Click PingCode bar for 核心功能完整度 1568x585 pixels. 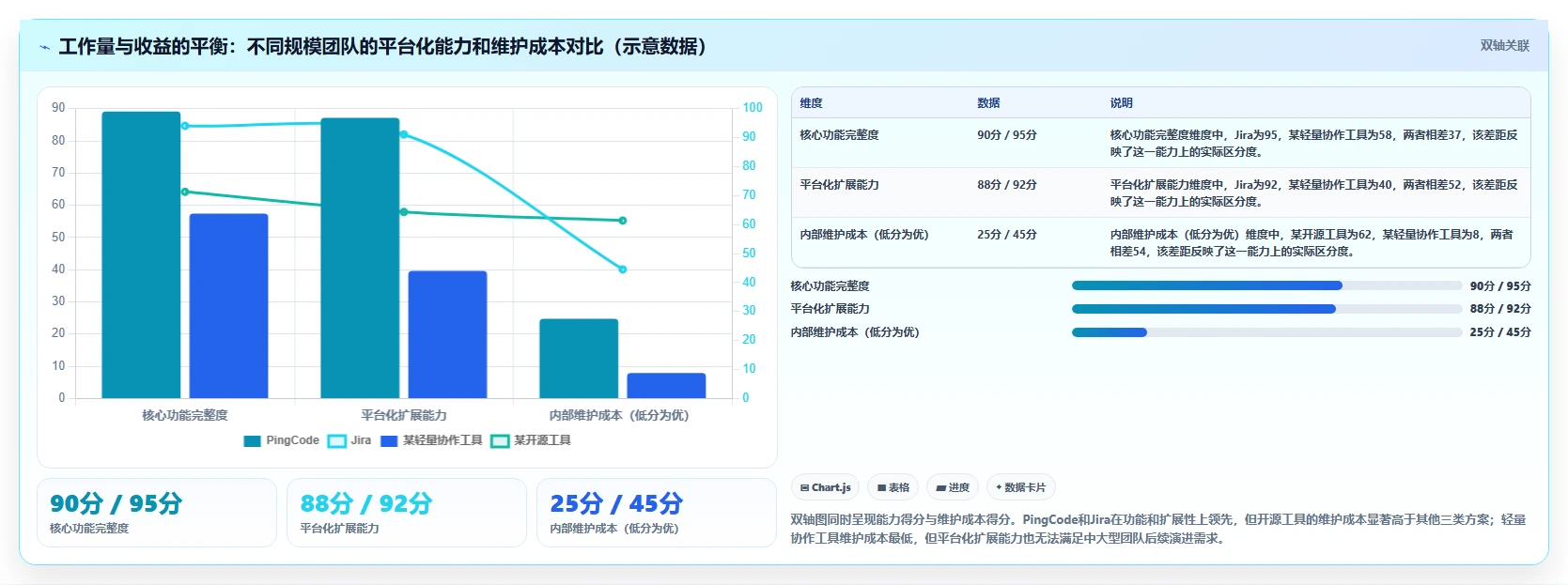point(141,255)
